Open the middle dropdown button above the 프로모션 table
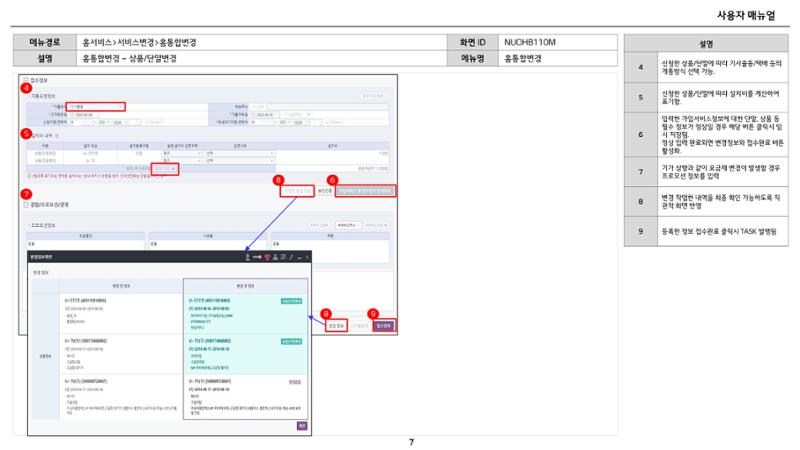 pyautogui.click(x=347, y=225)
